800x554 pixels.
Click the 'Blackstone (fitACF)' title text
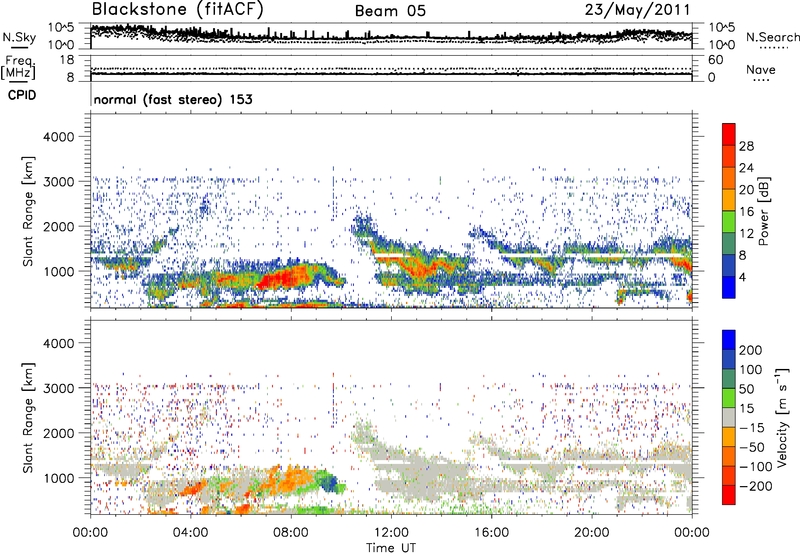(177, 10)
